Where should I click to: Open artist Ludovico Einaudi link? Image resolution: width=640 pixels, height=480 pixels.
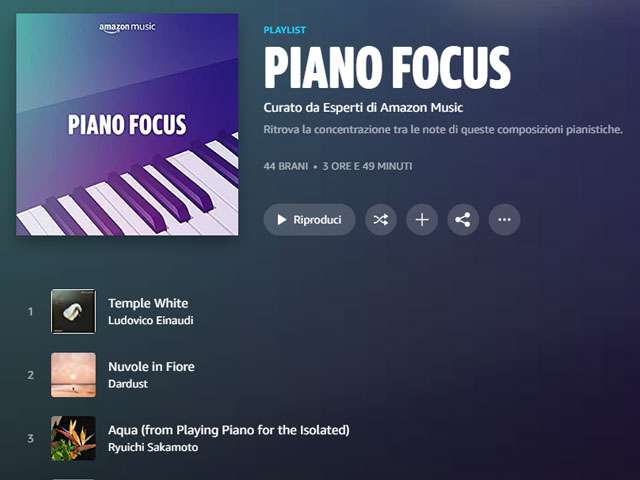[151, 320]
